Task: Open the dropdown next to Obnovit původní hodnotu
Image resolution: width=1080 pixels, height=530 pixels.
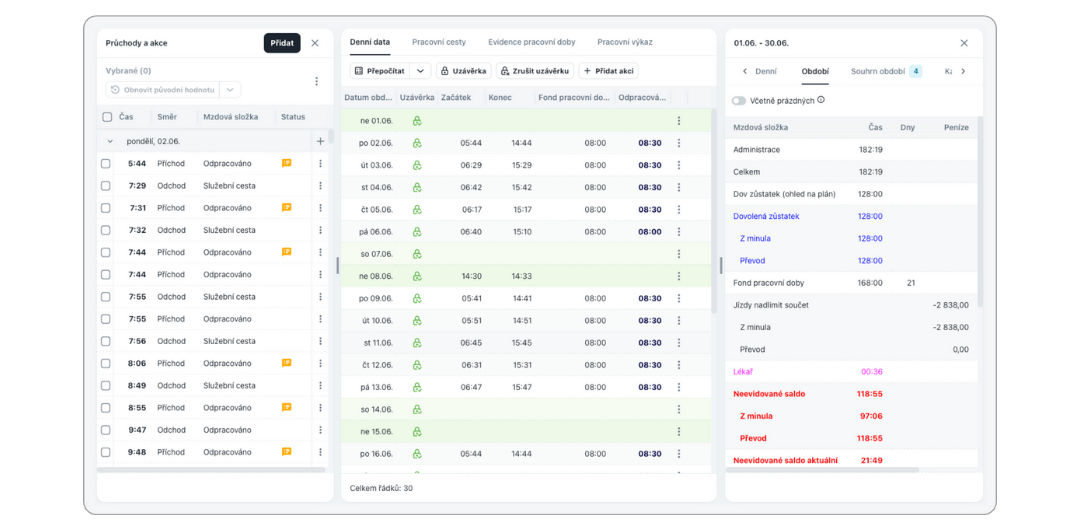Action: 230,90
